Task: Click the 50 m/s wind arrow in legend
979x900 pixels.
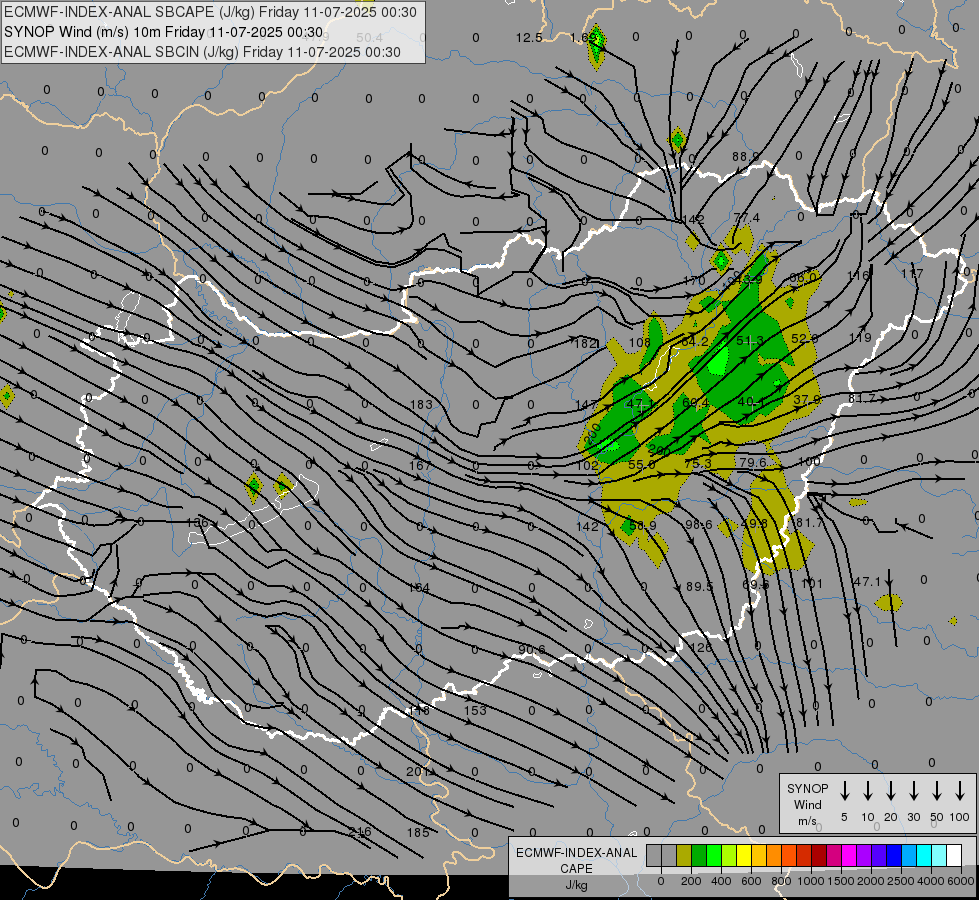Action: pos(937,791)
